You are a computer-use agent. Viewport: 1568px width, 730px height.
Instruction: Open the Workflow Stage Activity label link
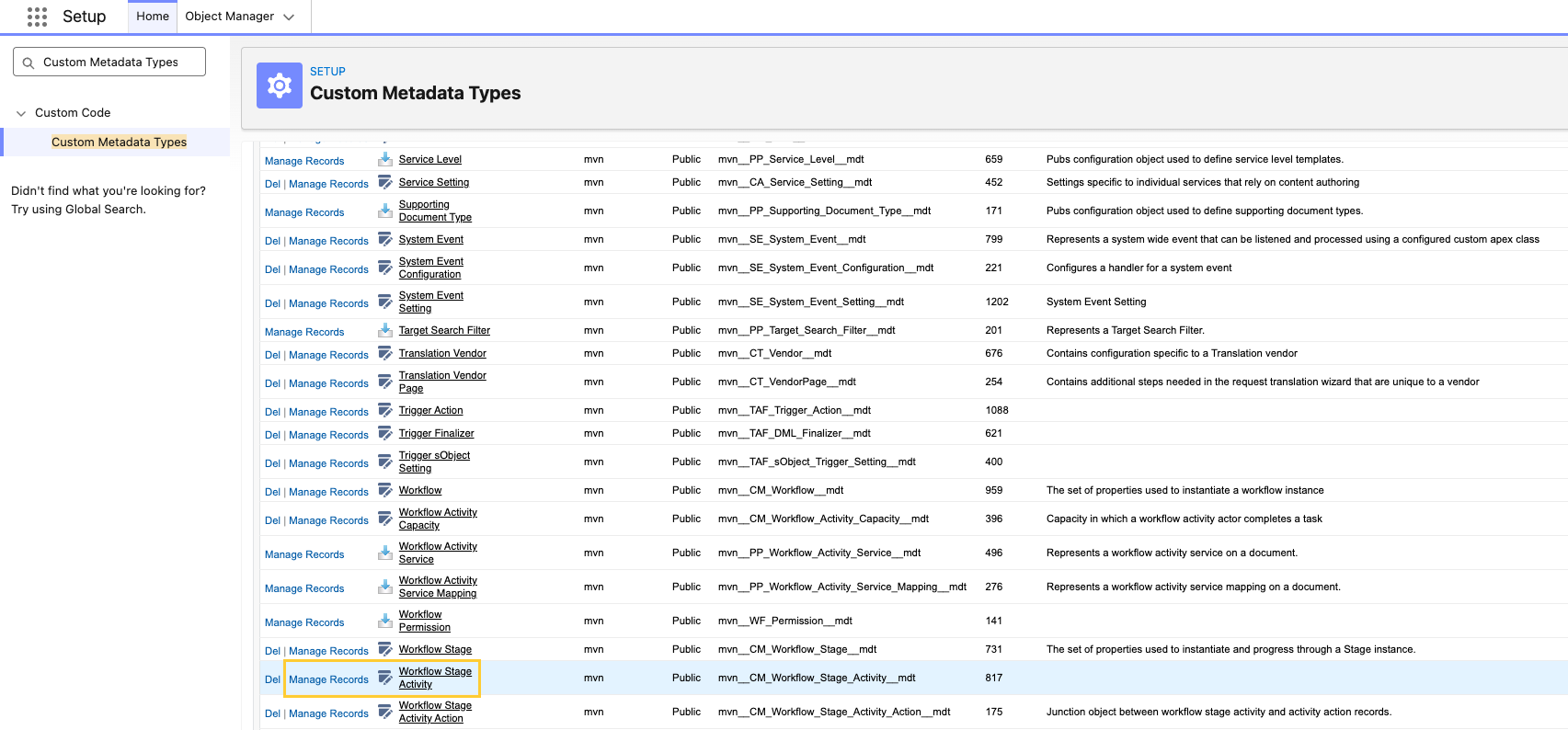click(x=435, y=678)
